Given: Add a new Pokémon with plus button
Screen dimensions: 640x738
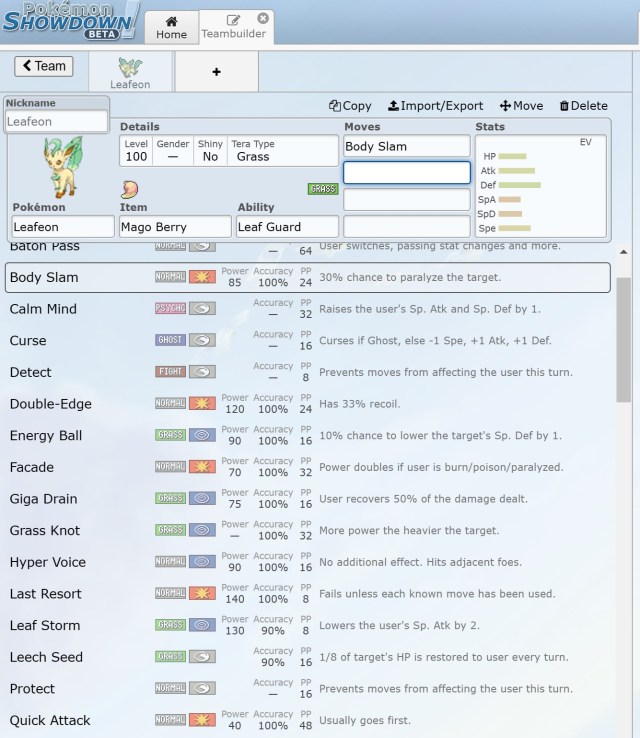Looking at the screenshot, I should click(x=216, y=72).
